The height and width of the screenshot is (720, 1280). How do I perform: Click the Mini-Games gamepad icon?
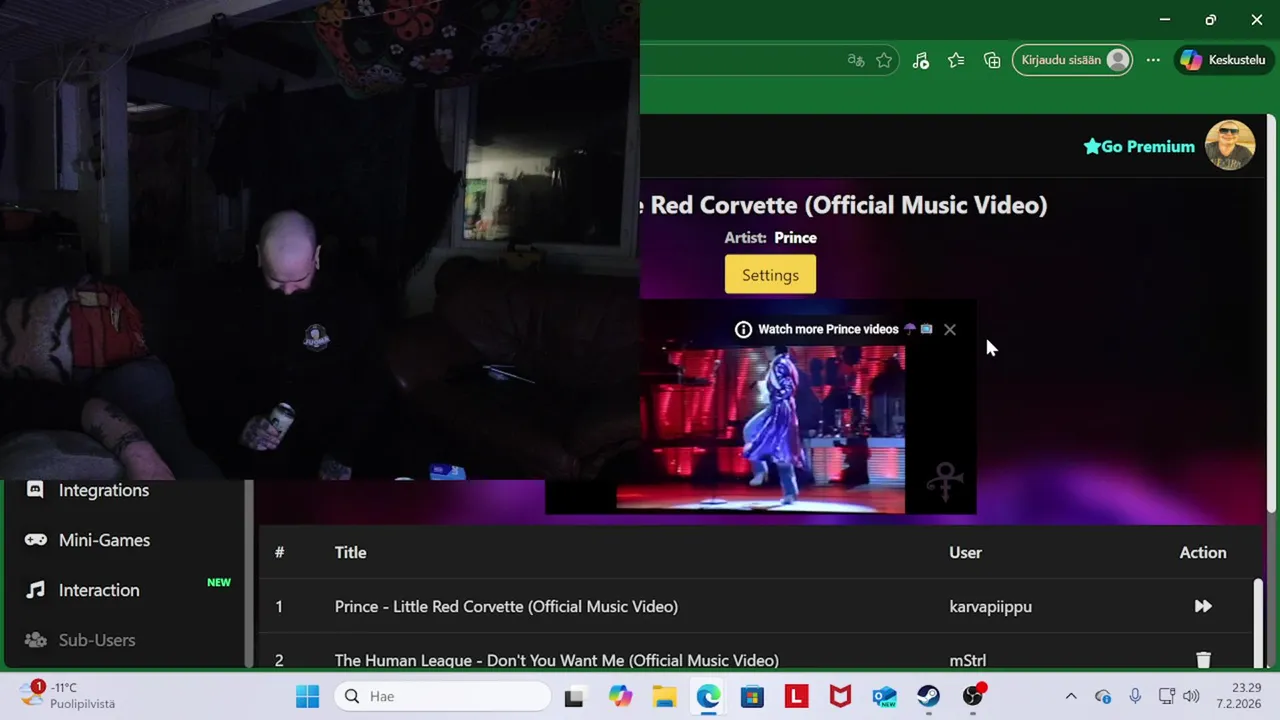coord(35,540)
